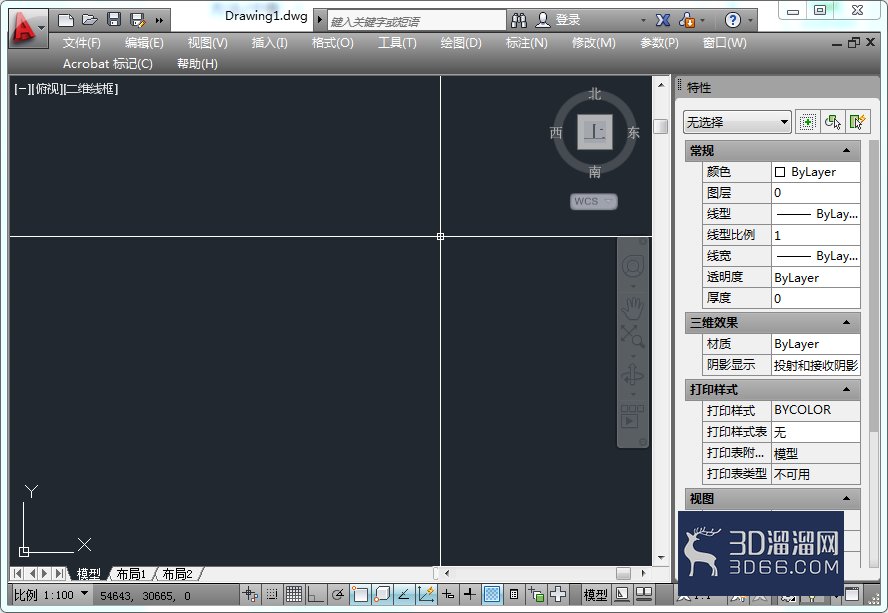Collapse the 常规 section
The width and height of the screenshot is (888, 613).
tap(846, 151)
